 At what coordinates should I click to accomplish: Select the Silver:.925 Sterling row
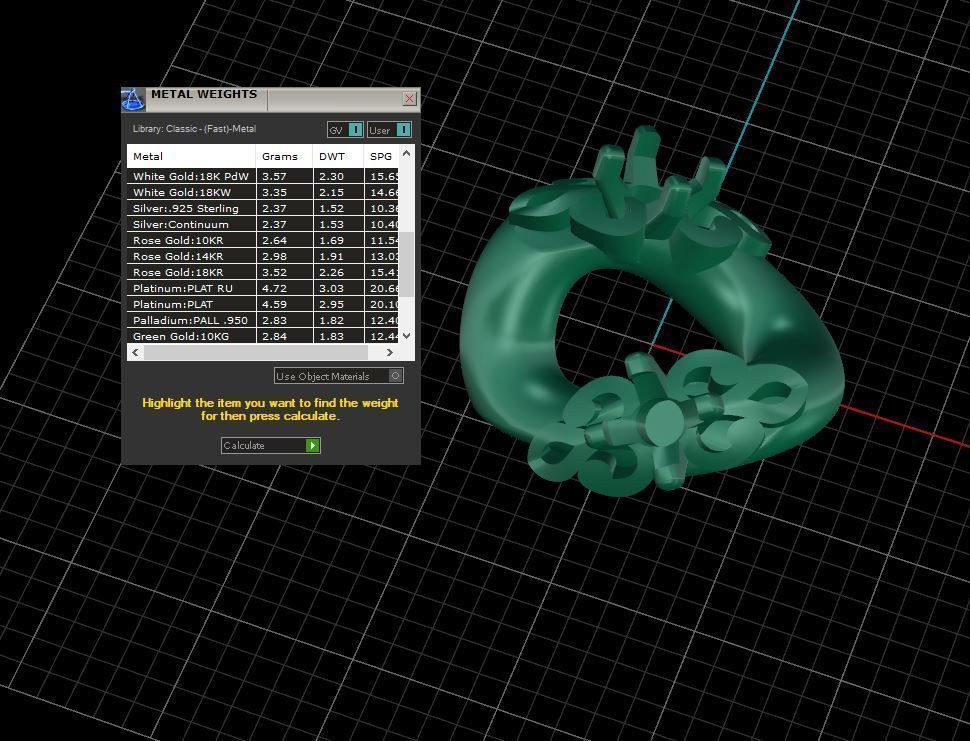pyautogui.click(x=263, y=208)
